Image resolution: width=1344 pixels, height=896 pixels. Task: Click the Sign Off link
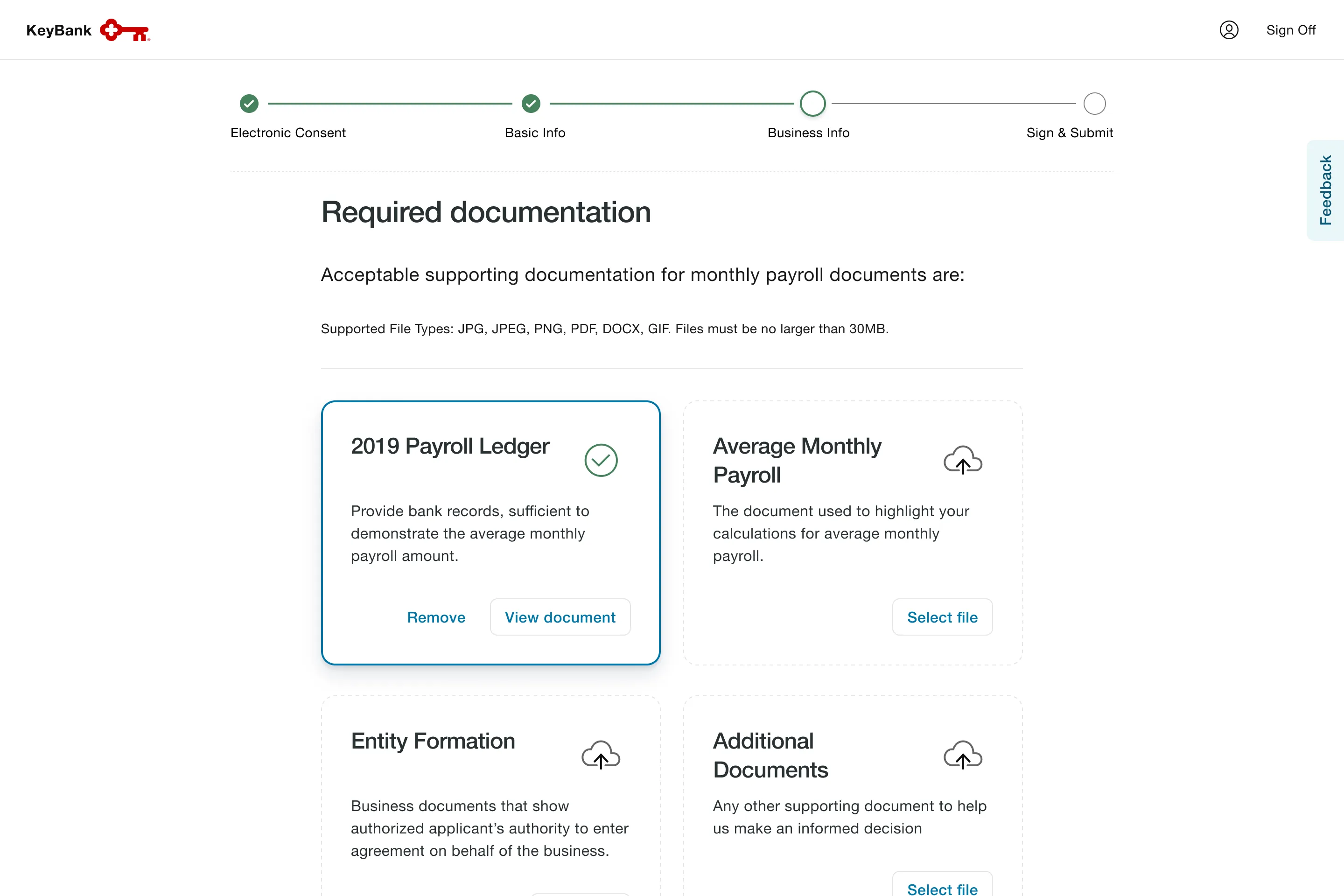[x=1290, y=30]
